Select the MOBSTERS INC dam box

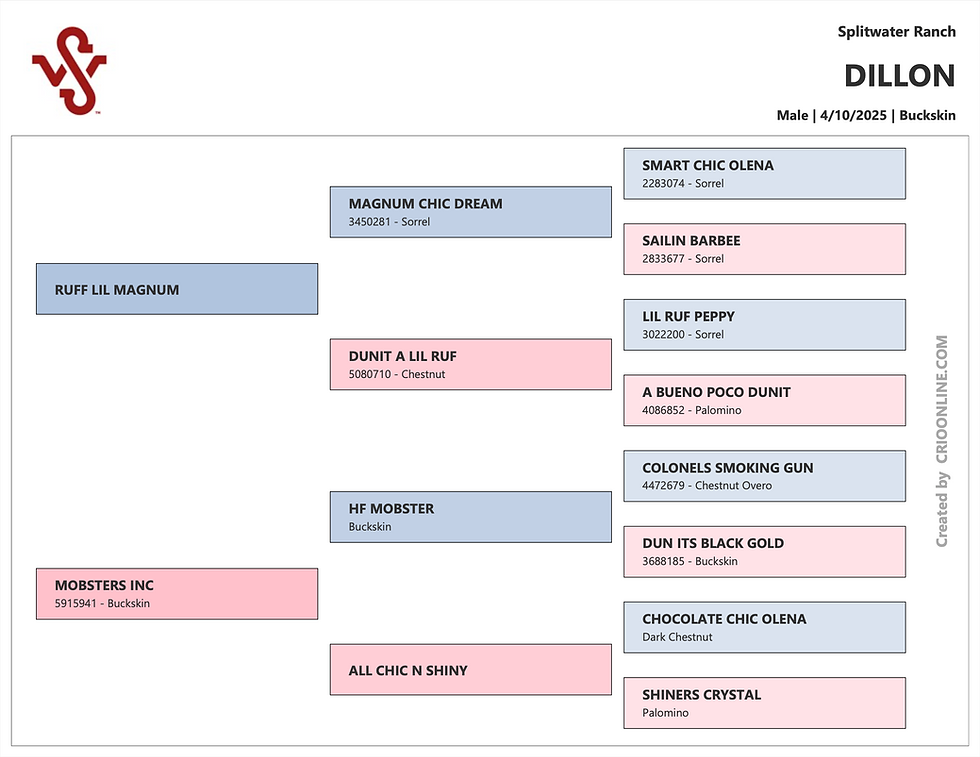177,594
